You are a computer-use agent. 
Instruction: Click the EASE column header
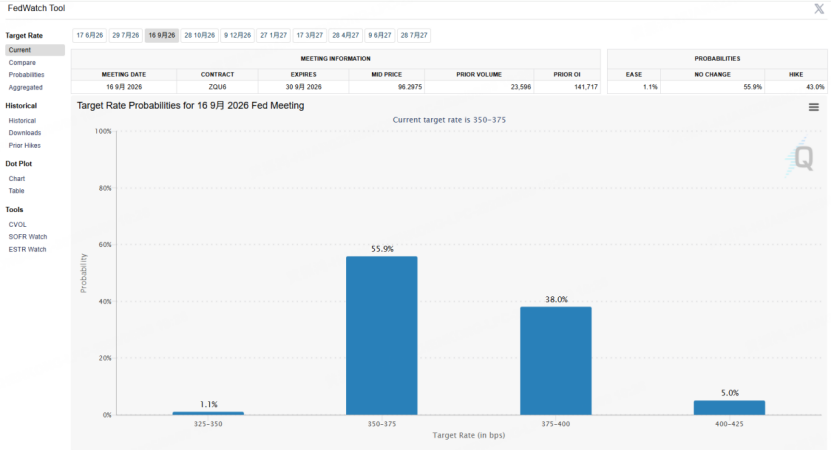(x=633, y=75)
